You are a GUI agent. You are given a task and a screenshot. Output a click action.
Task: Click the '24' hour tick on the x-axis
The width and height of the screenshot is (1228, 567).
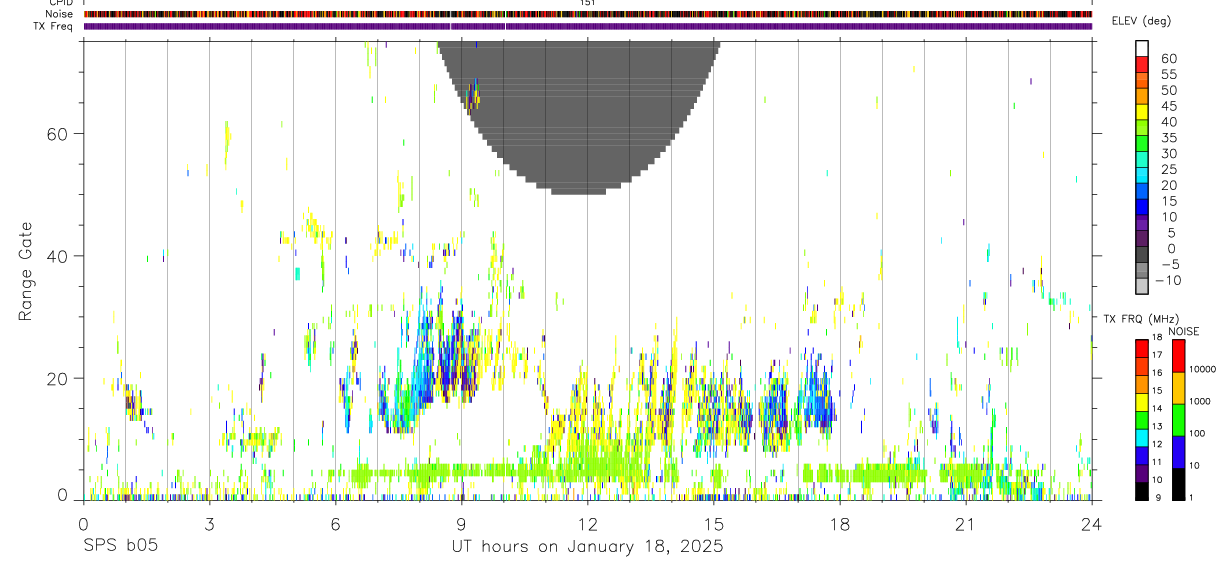1092,524
